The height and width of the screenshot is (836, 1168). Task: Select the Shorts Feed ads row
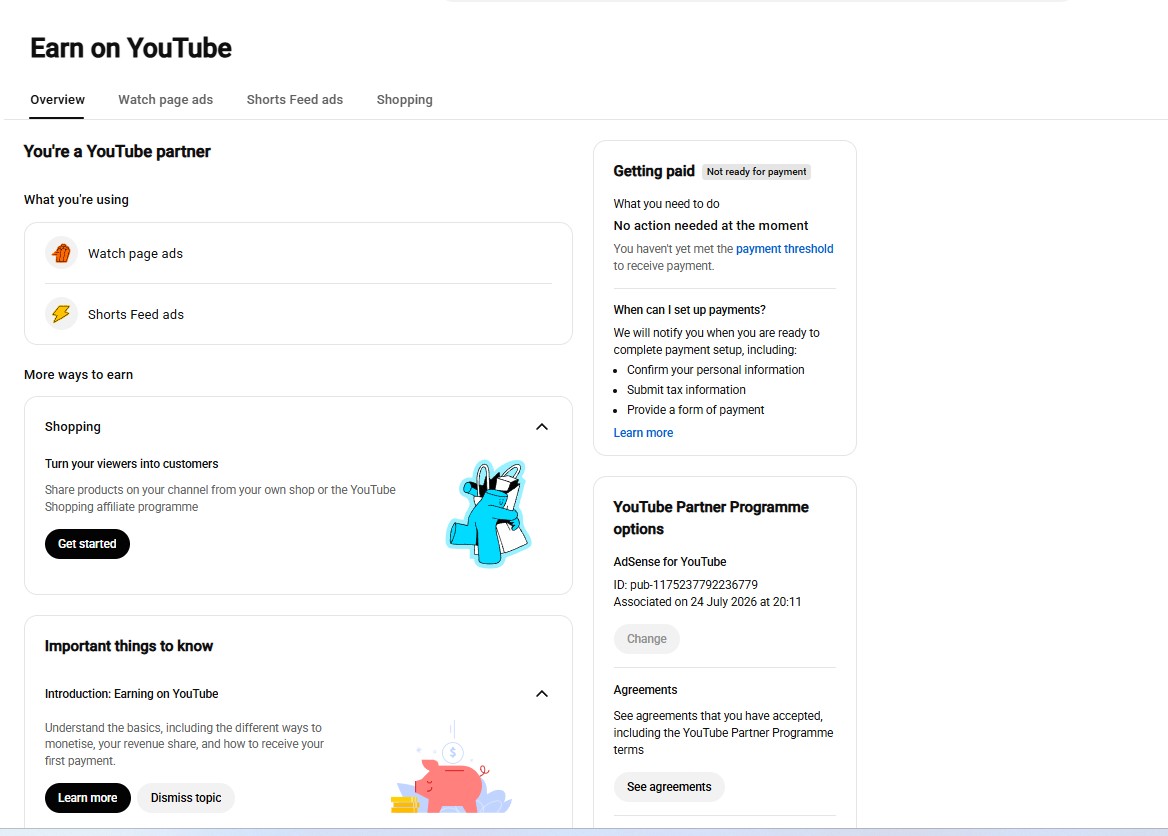coord(298,314)
